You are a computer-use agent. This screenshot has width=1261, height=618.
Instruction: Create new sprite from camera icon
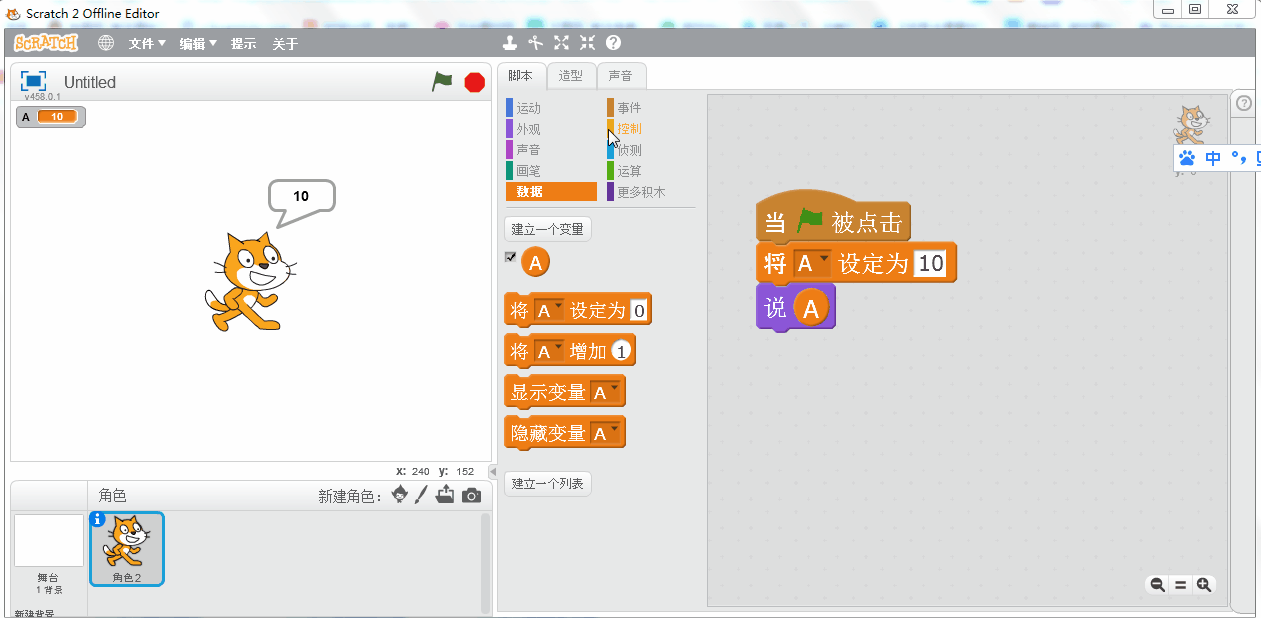click(471, 496)
